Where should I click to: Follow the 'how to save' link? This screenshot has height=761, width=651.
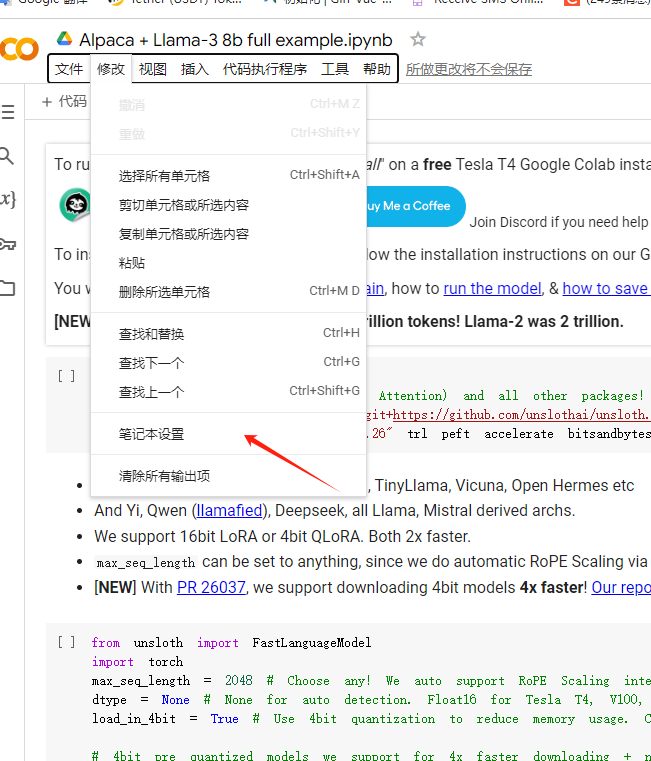pyautogui.click(x=607, y=289)
